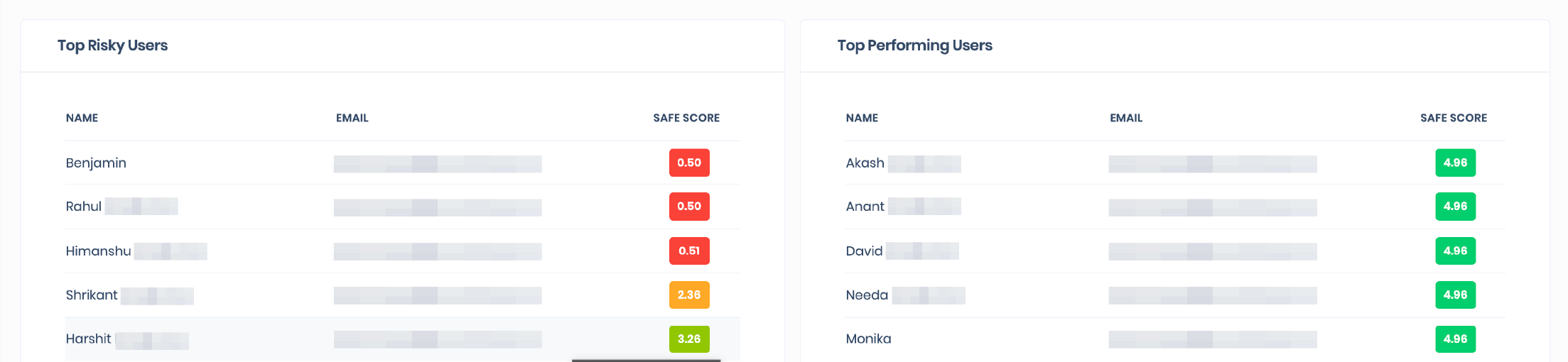Viewport: 1568px width, 362px height.
Task: Select Himanshu's 0.51 score badge
Action: tap(689, 251)
